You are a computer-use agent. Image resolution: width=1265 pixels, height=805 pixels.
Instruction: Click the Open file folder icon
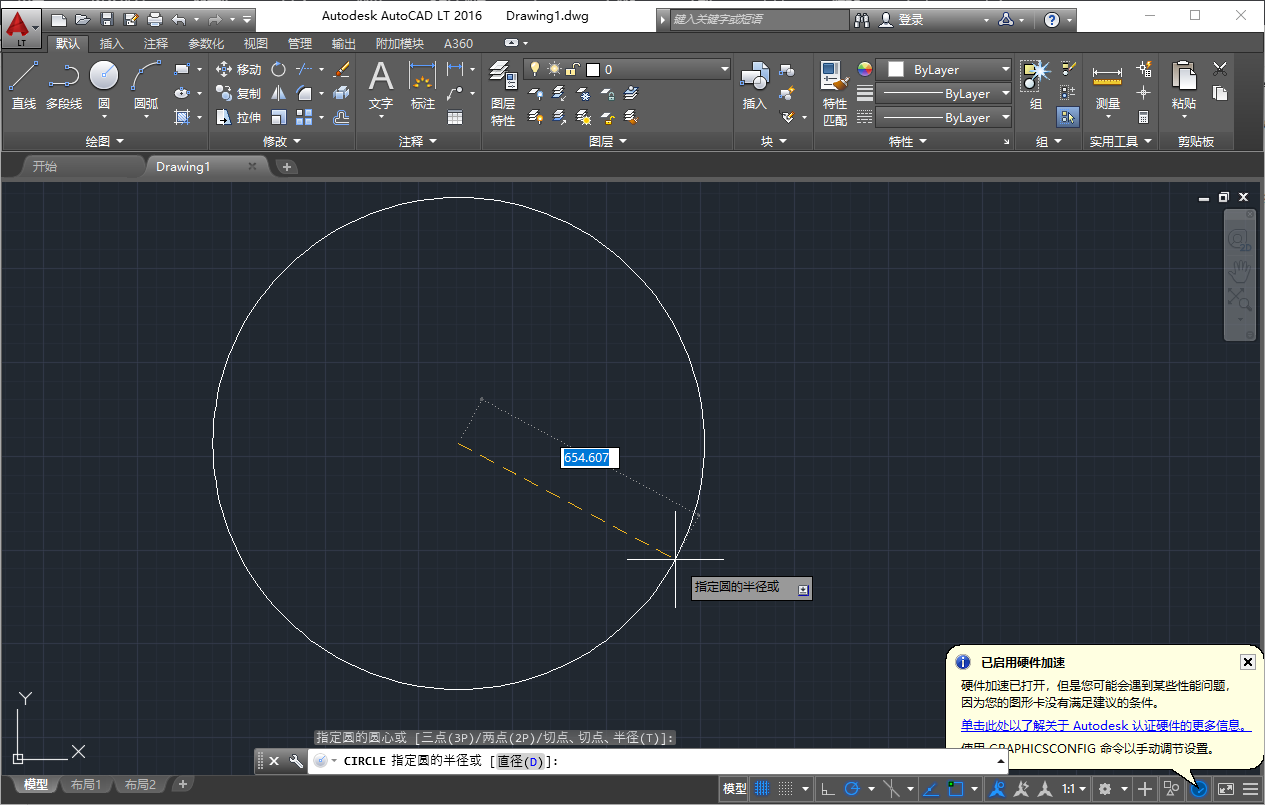point(83,19)
